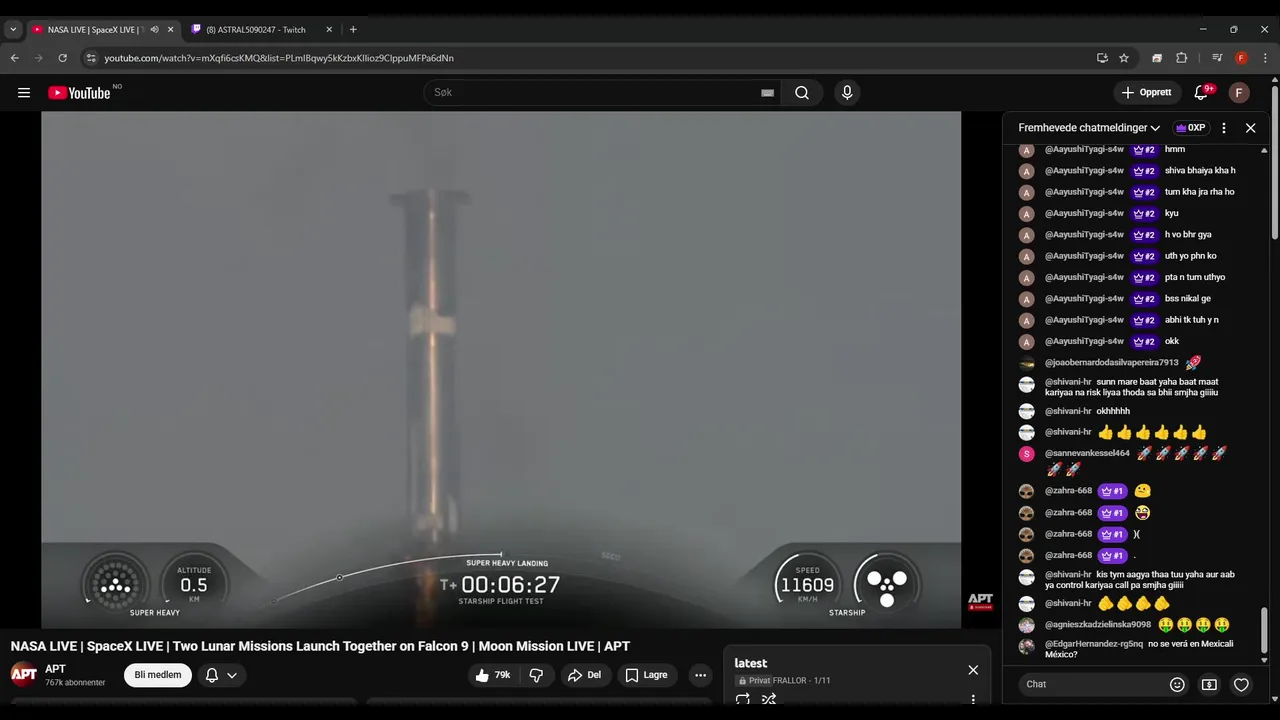The width and height of the screenshot is (1280, 720).
Task: Close the live chat panel
Action: [1250, 128]
